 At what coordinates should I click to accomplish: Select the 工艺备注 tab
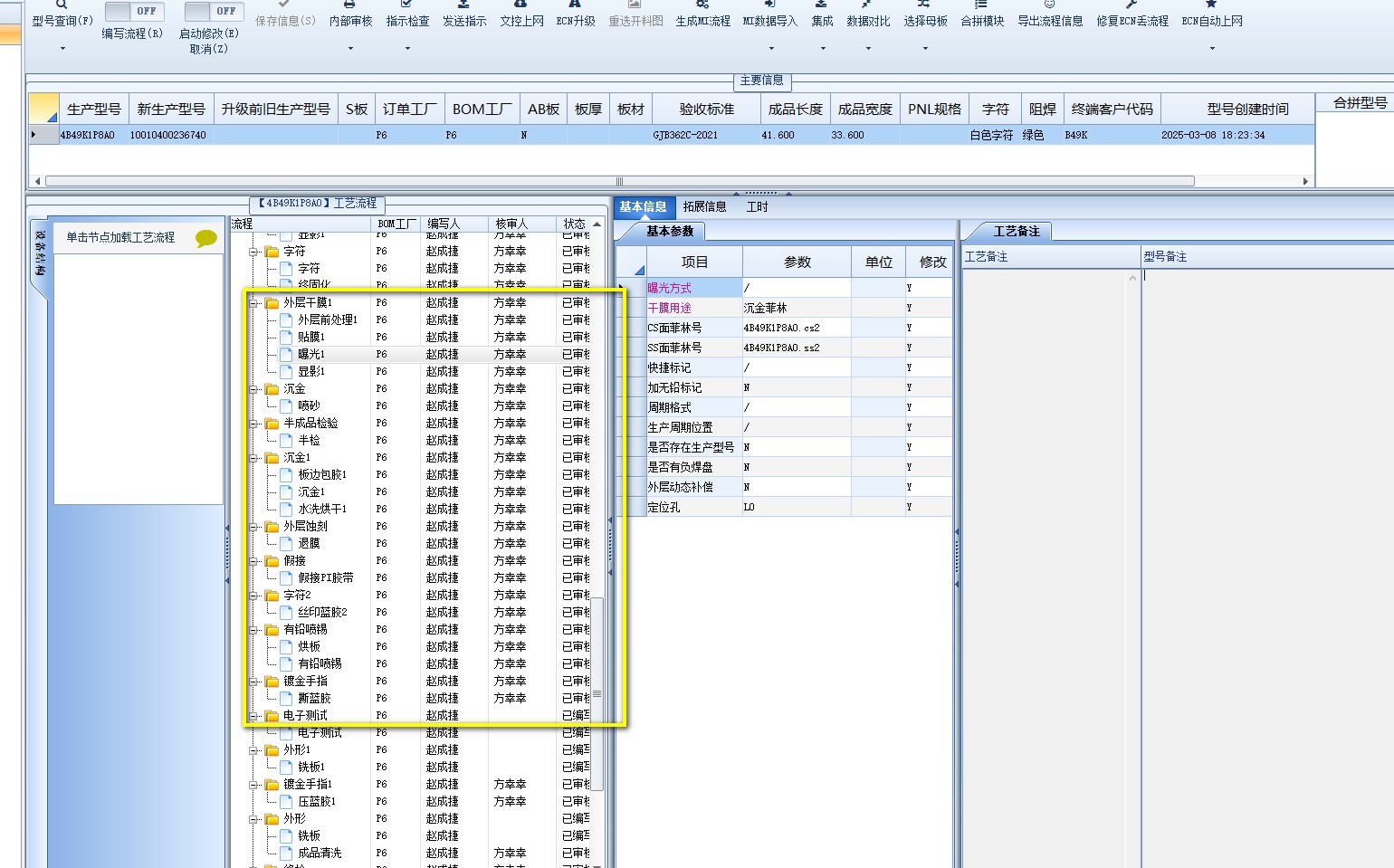[1017, 231]
